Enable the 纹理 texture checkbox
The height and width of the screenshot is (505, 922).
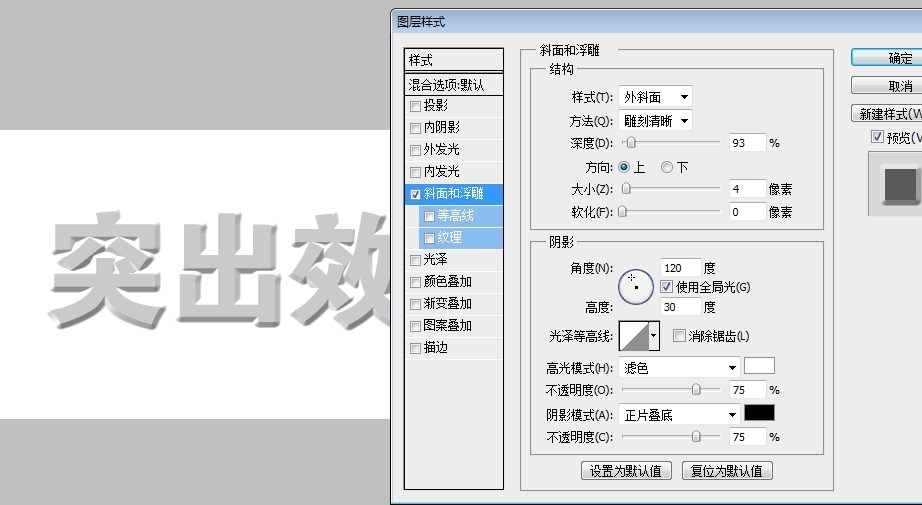coord(429,238)
